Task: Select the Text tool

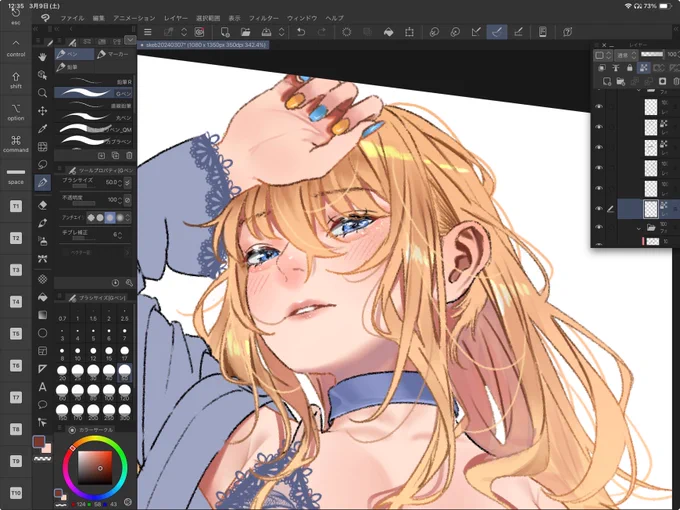Action: coord(42,387)
